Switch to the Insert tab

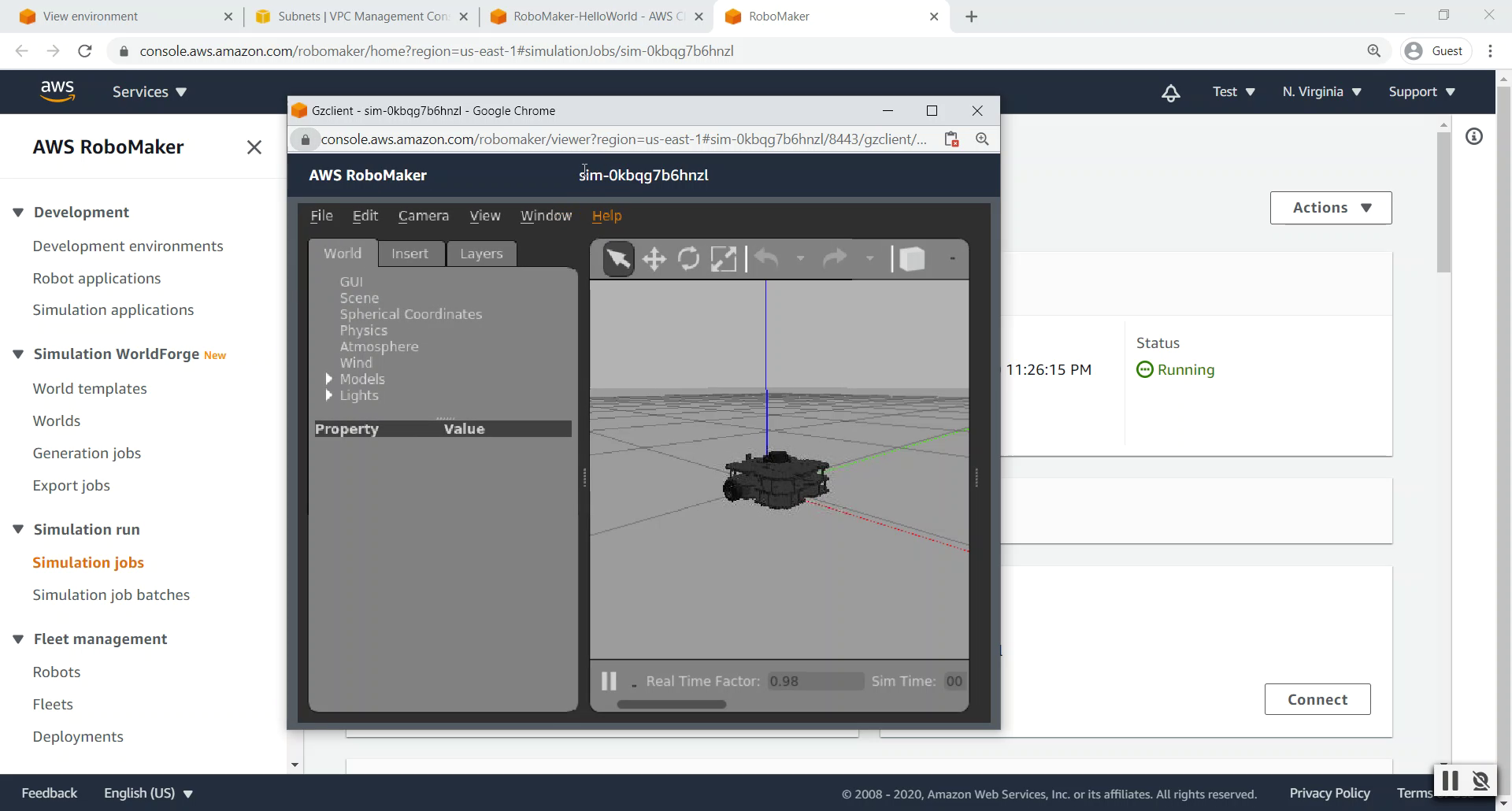pyautogui.click(x=410, y=254)
